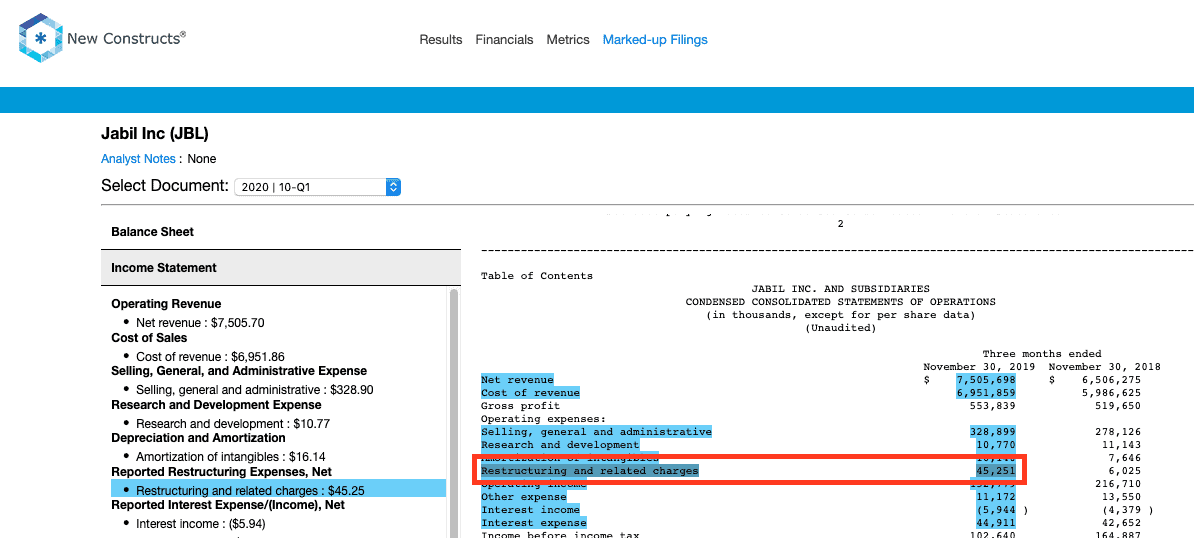Image resolution: width=1194 pixels, height=538 pixels.
Task: Open the Metrics tab
Action: point(568,40)
